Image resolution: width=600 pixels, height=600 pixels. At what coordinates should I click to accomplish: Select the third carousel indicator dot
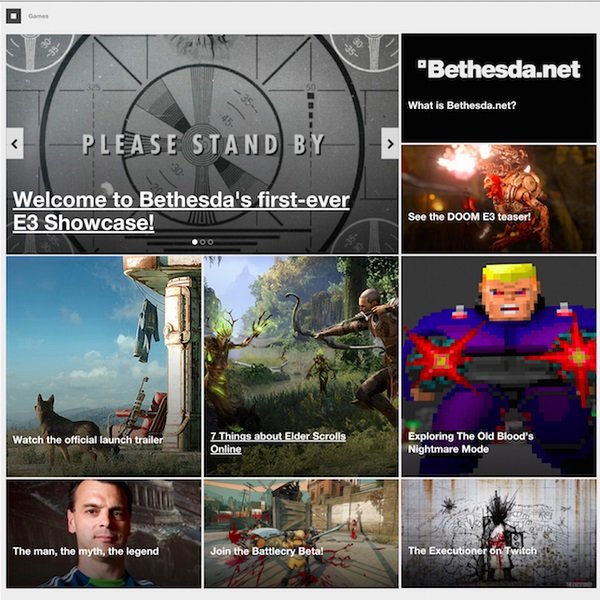pyautogui.click(x=210, y=242)
